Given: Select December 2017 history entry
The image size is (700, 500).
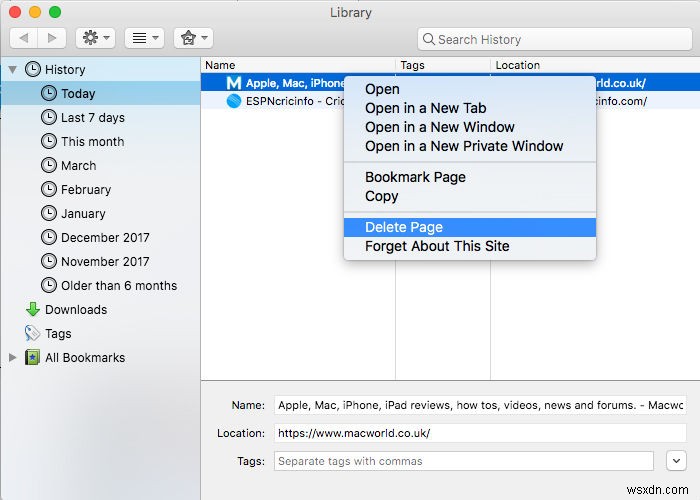Looking at the screenshot, I should tap(105, 238).
